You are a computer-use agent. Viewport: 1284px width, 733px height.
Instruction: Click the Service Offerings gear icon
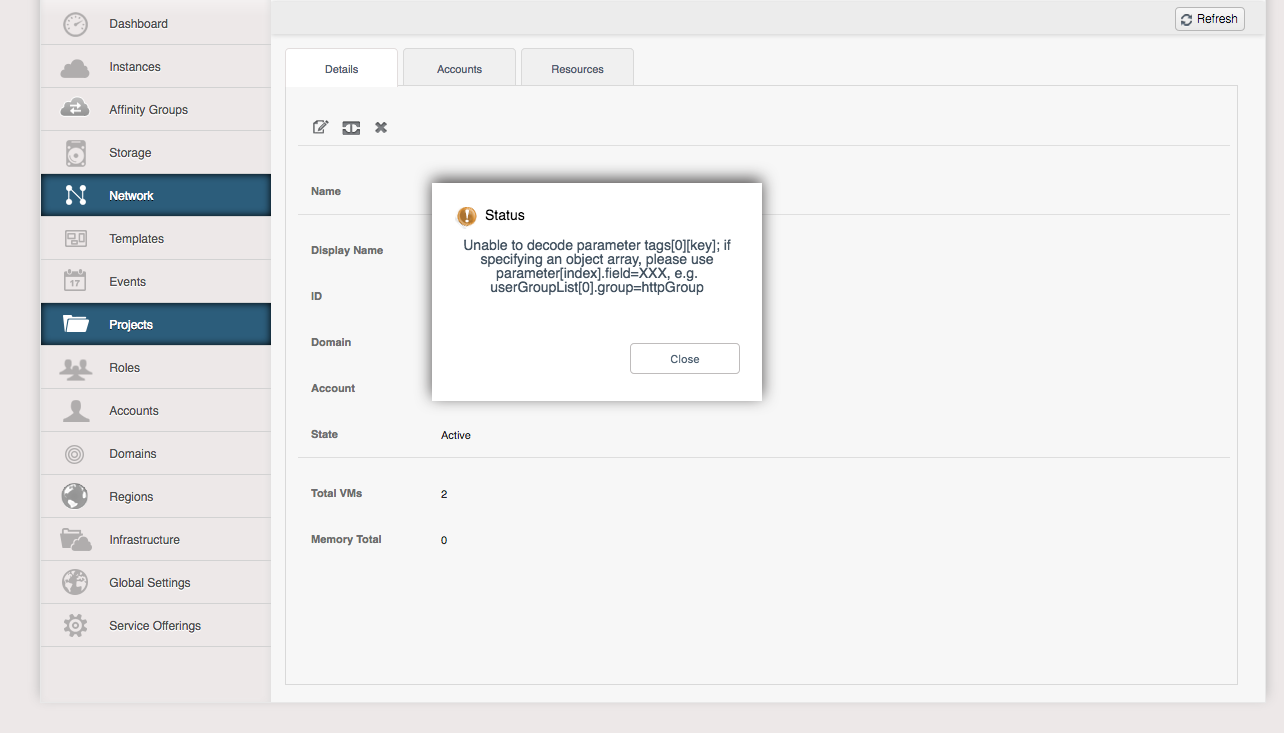75,626
